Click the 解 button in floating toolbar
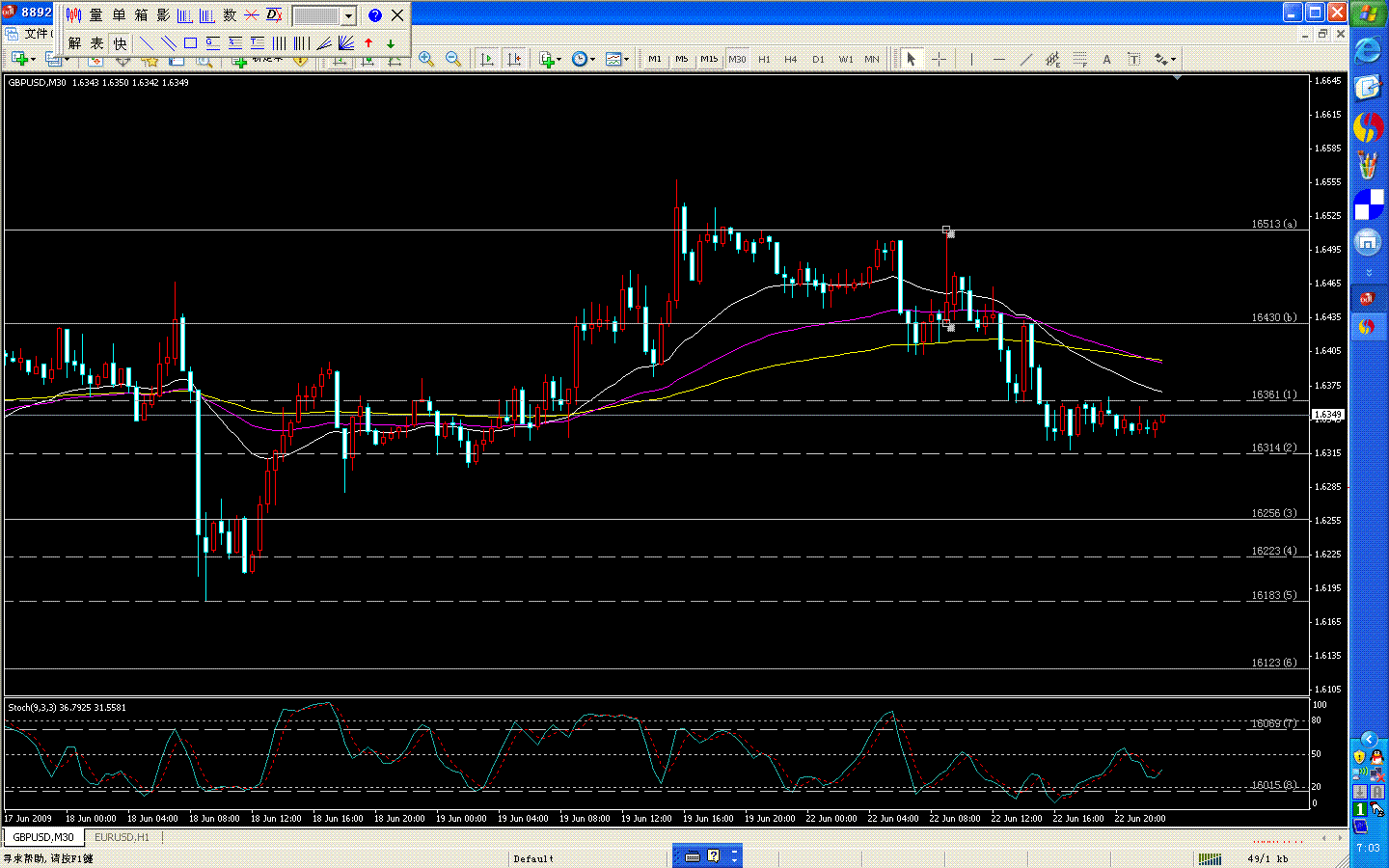1389x868 pixels. coord(74,43)
